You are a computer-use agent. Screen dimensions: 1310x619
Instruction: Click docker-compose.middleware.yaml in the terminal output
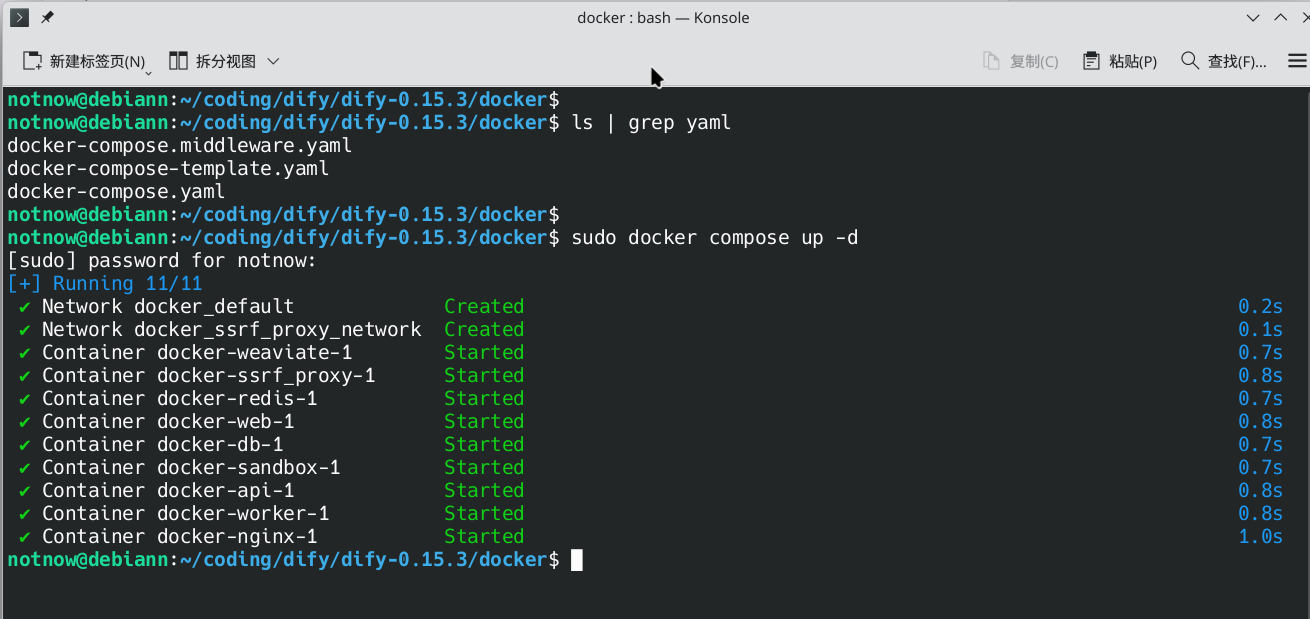tap(179, 146)
